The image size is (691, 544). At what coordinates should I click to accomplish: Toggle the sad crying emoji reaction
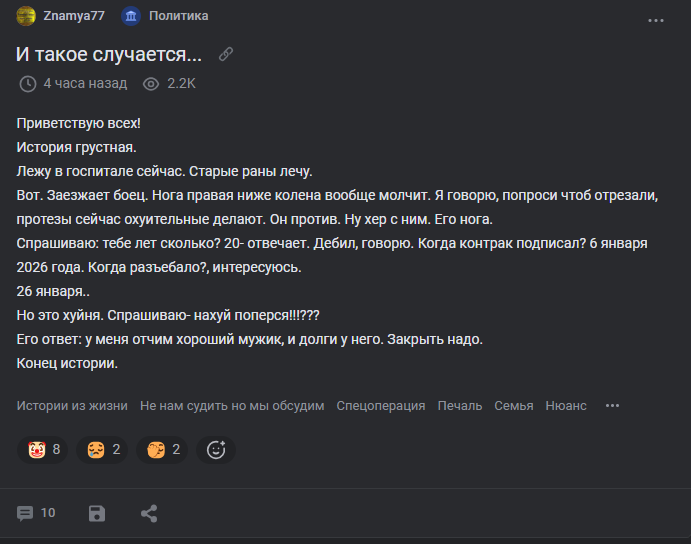coord(102,450)
